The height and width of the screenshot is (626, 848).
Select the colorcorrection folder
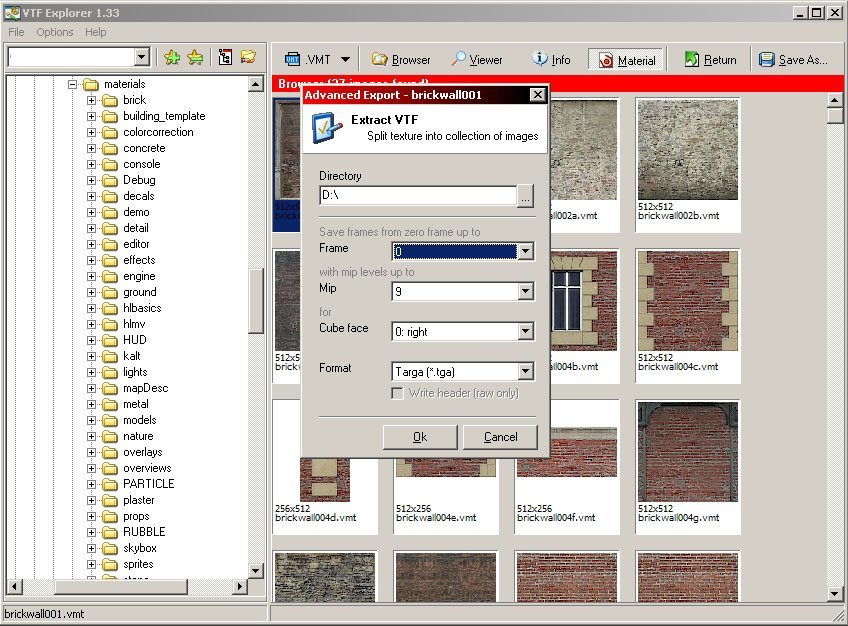coord(158,132)
